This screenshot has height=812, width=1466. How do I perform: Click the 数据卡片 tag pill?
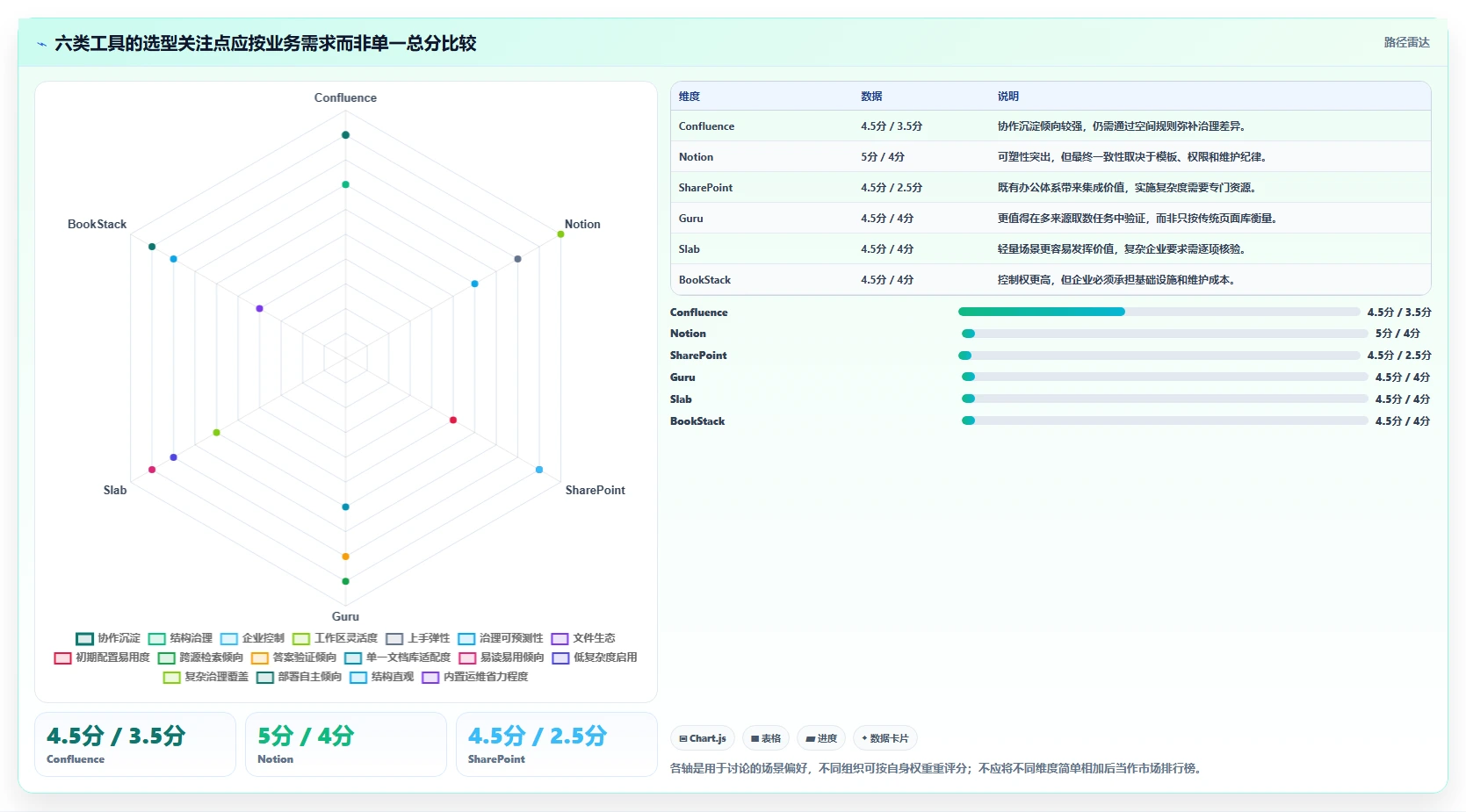(885, 738)
